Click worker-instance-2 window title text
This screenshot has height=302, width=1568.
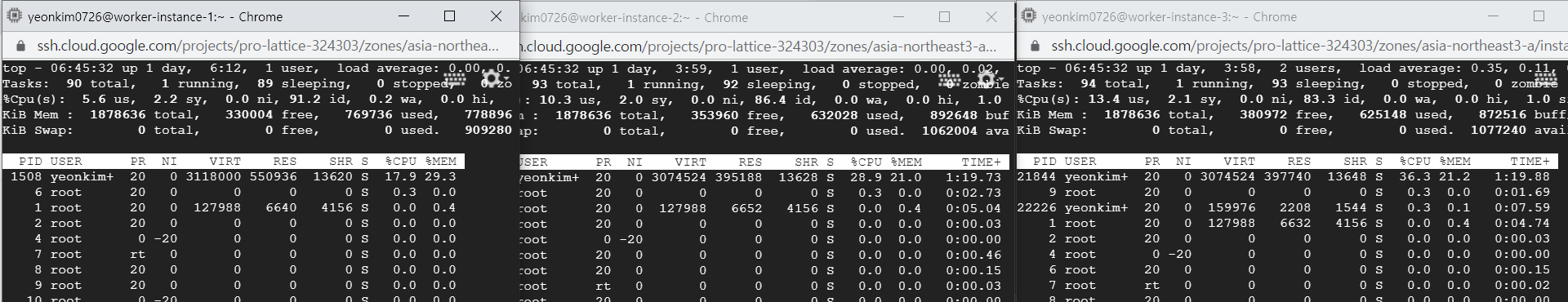coord(635,17)
